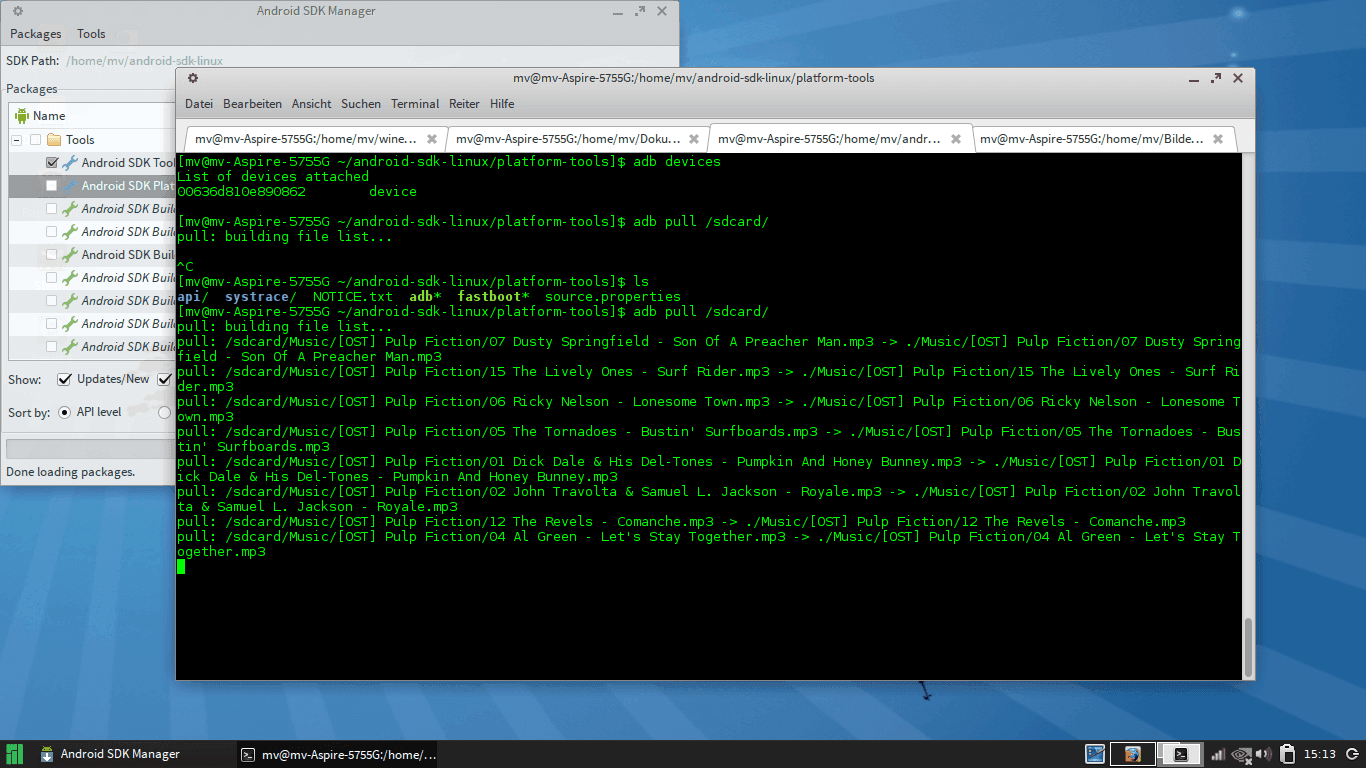
Task: Click the 'NOTICE.txt' entry in ls output
Action: pos(353,297)
